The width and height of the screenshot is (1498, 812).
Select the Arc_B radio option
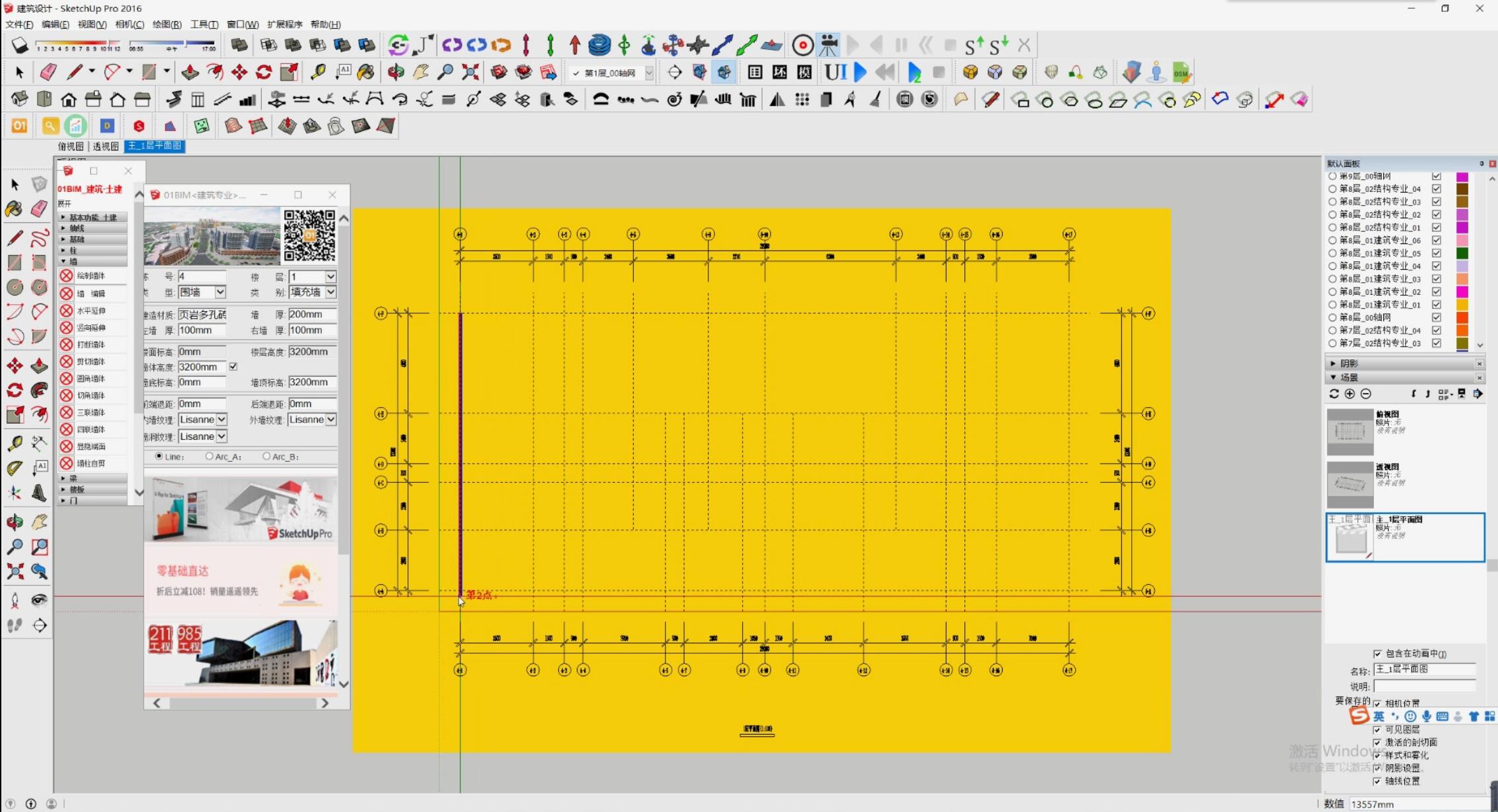pos(266,456)
